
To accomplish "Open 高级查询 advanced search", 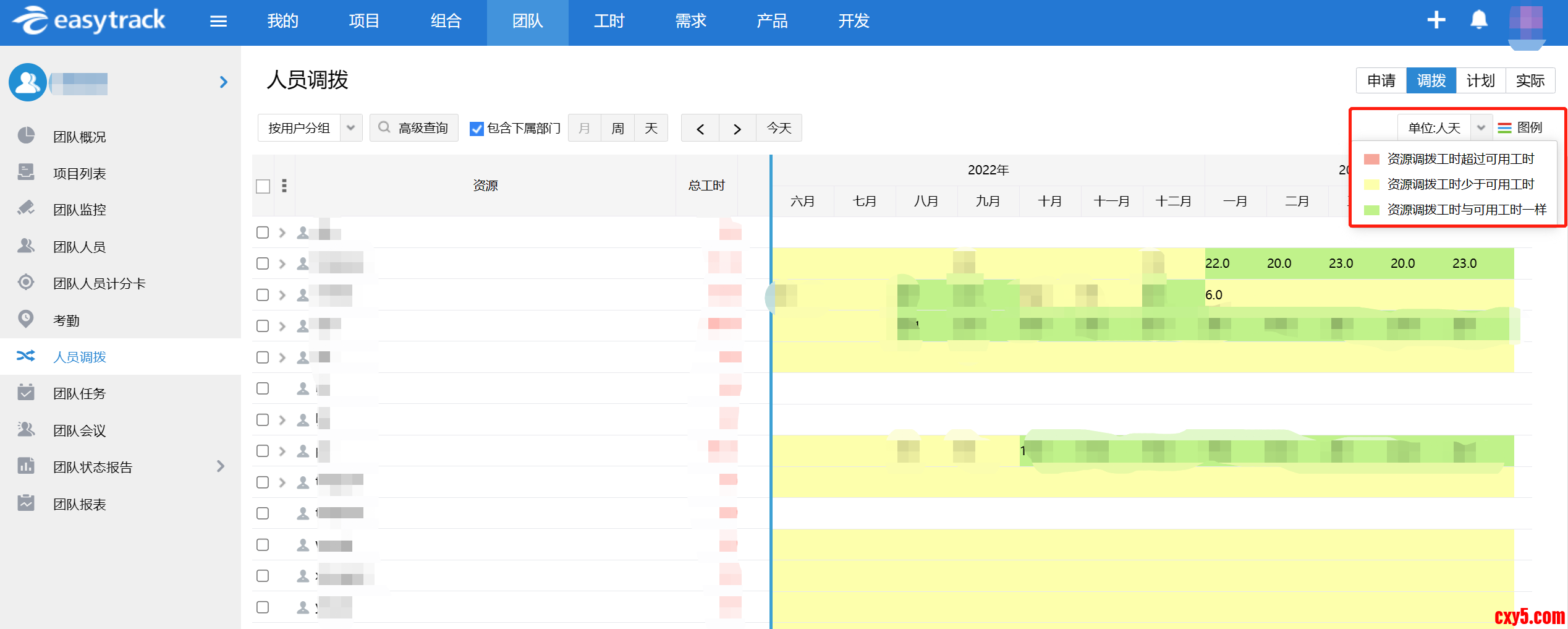I will [x=413, y=128].
